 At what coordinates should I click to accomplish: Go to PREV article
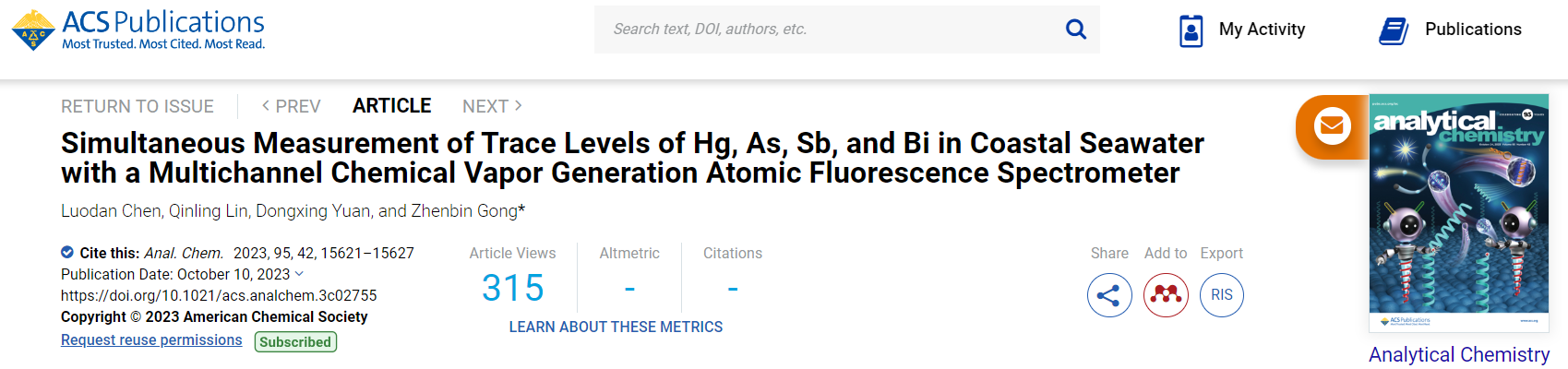291,106
